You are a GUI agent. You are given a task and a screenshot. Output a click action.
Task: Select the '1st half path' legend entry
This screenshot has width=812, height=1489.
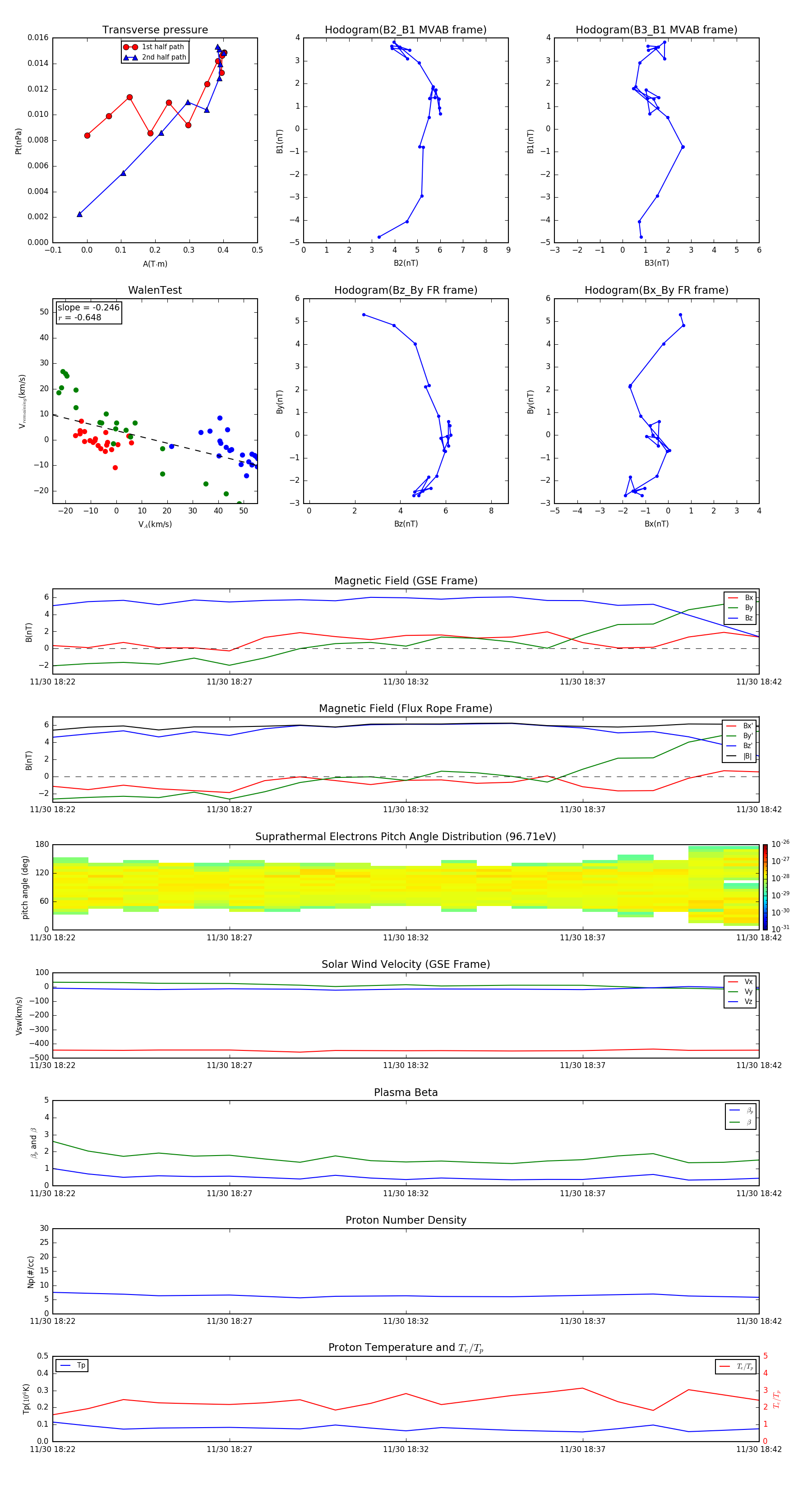(x=154, y=47)
